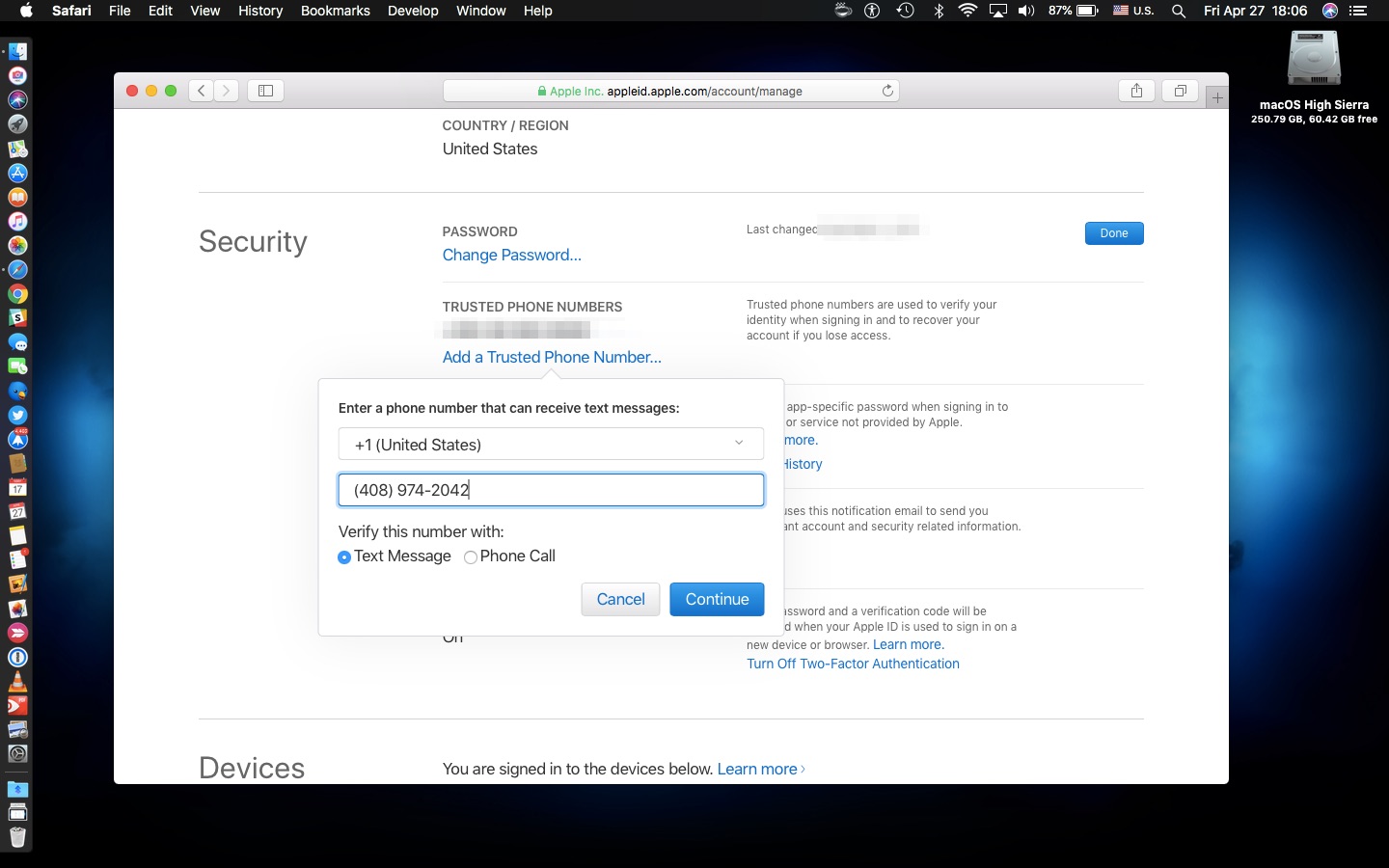Open the History menu
Viewport: 1389px width, 868px height.
pos(260,11)
